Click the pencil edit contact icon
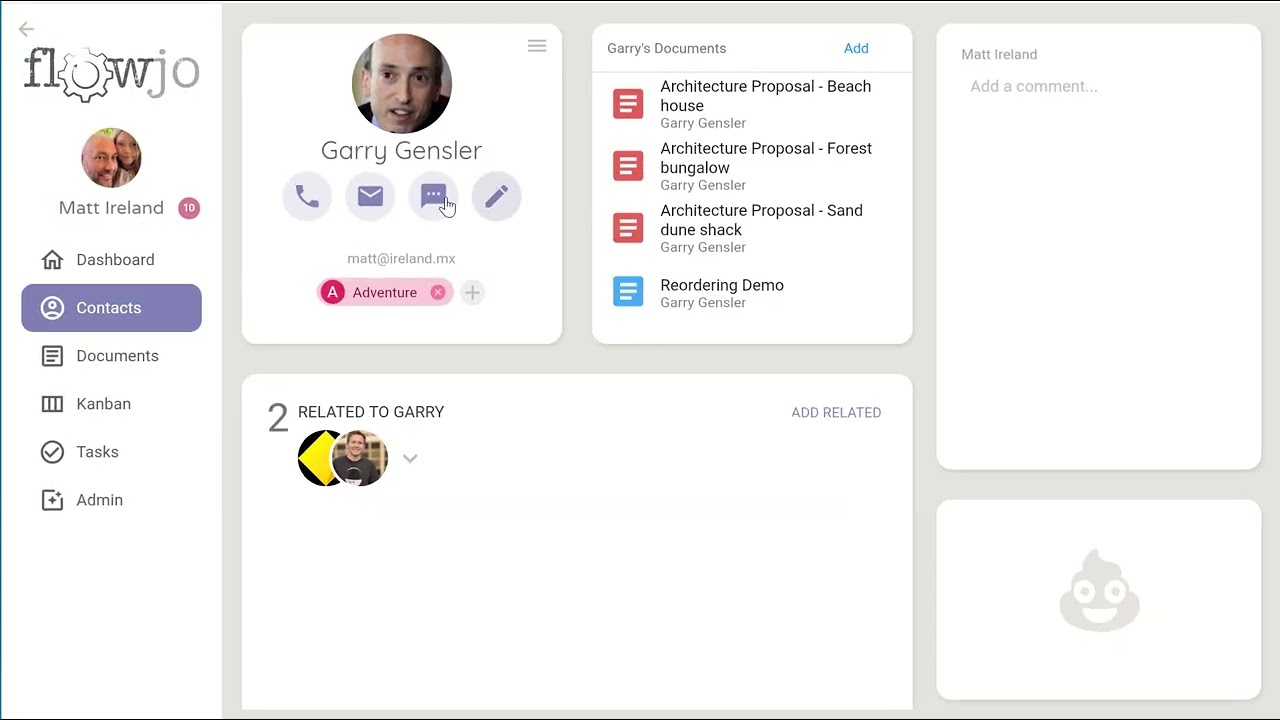The width and height of the screenshot is (1280, 720). point(496,197)
